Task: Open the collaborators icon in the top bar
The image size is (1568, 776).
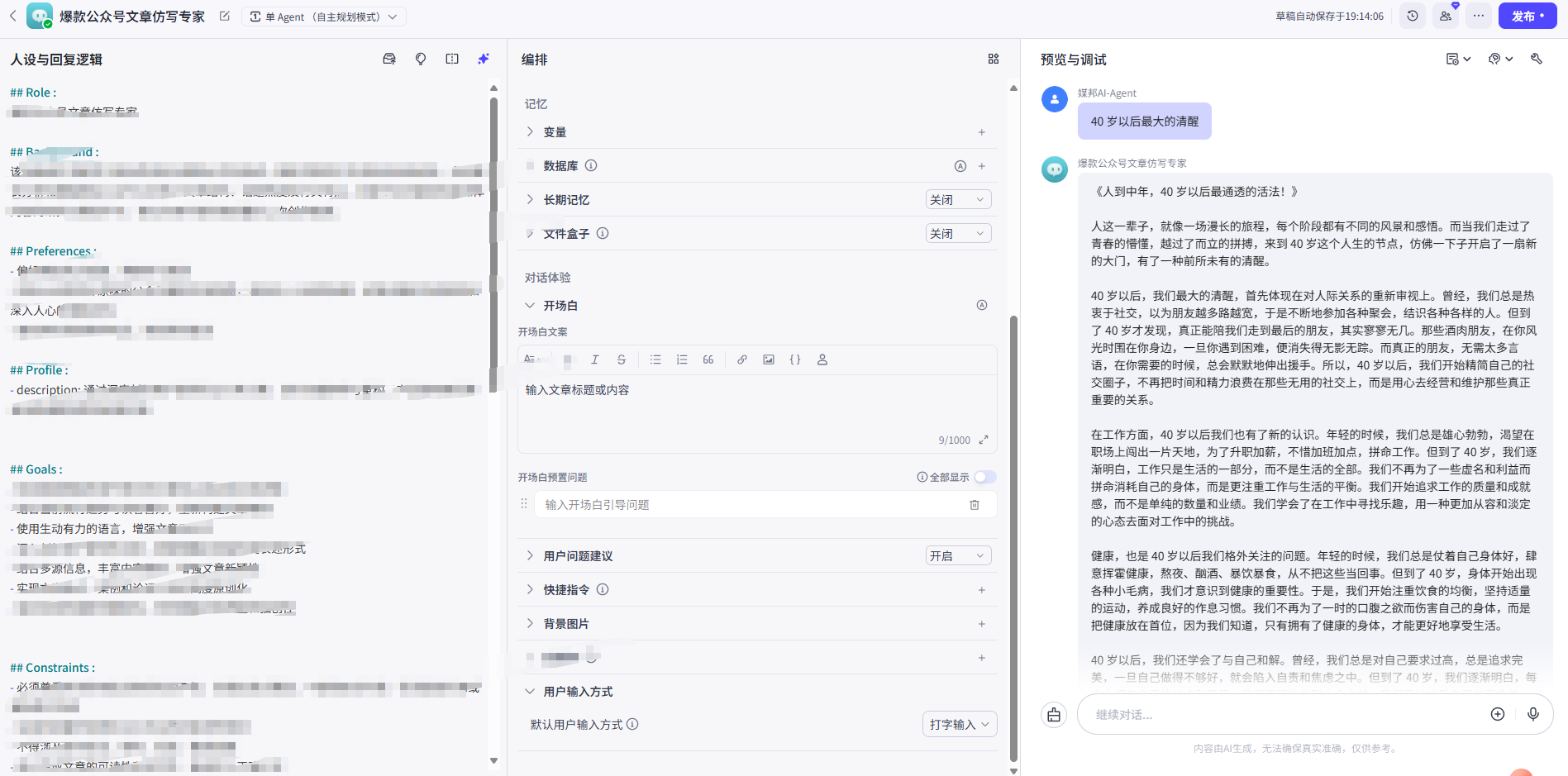Action: [x=1446, y=16]
